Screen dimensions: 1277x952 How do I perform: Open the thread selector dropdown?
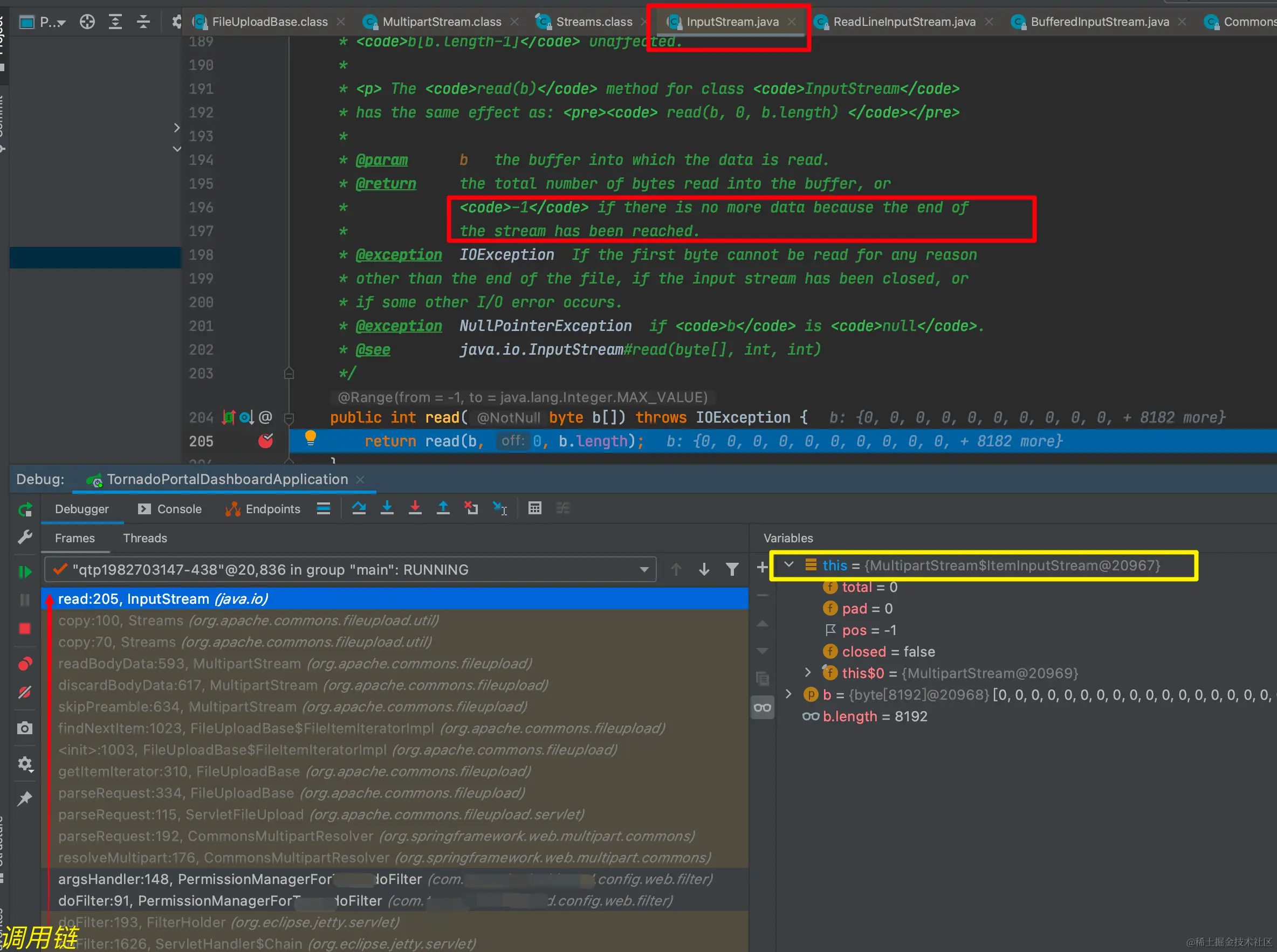tap(644, 570)
